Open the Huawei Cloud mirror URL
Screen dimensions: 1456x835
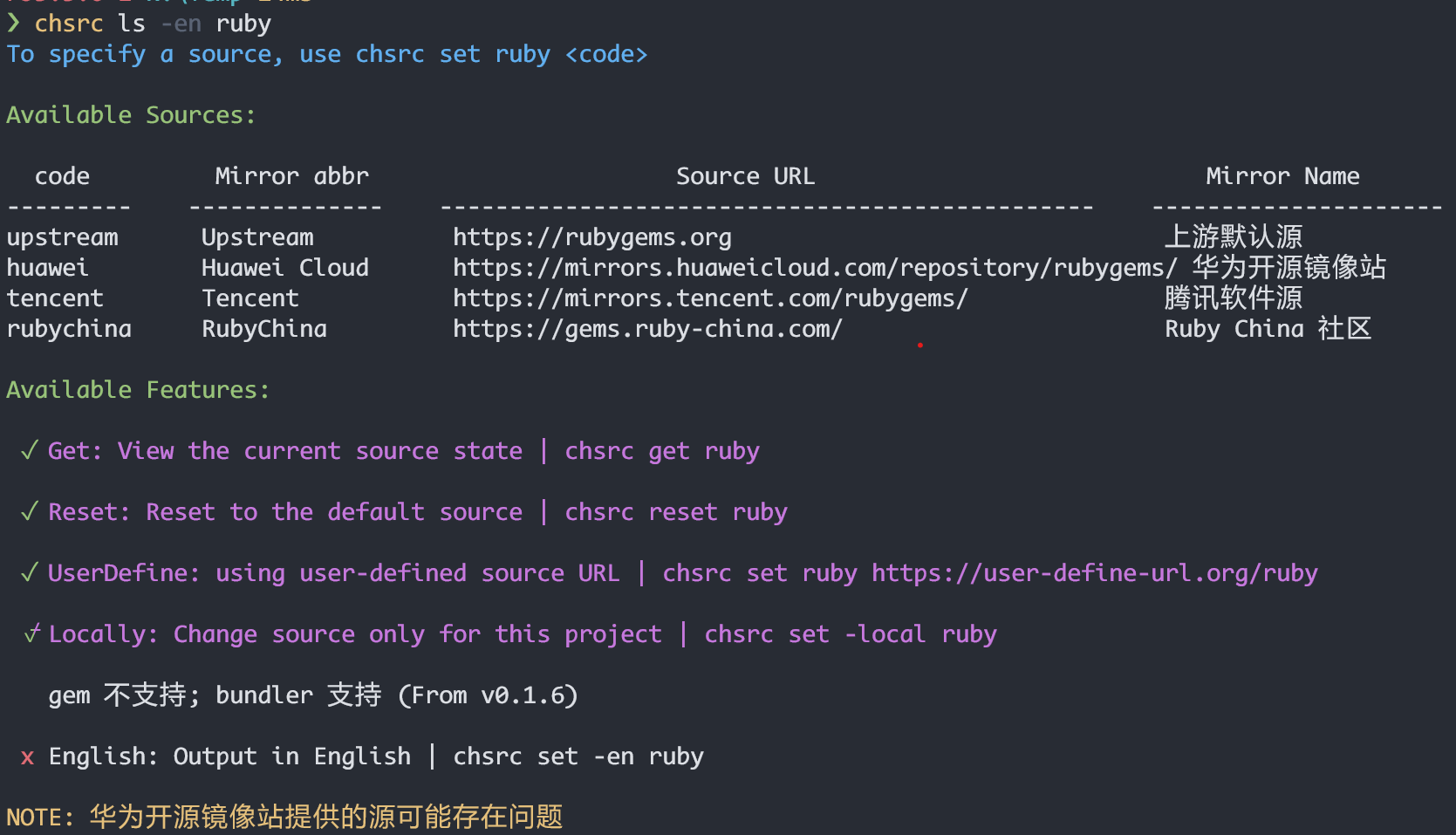point(814,268)
